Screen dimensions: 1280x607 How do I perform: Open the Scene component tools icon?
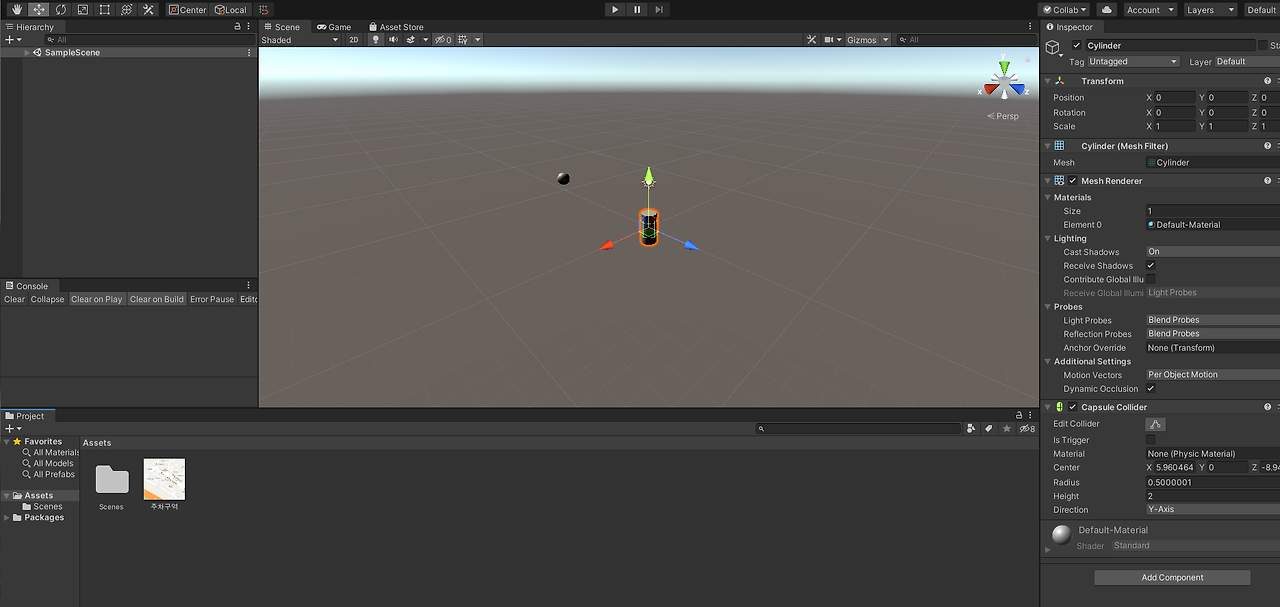[812, 40]
